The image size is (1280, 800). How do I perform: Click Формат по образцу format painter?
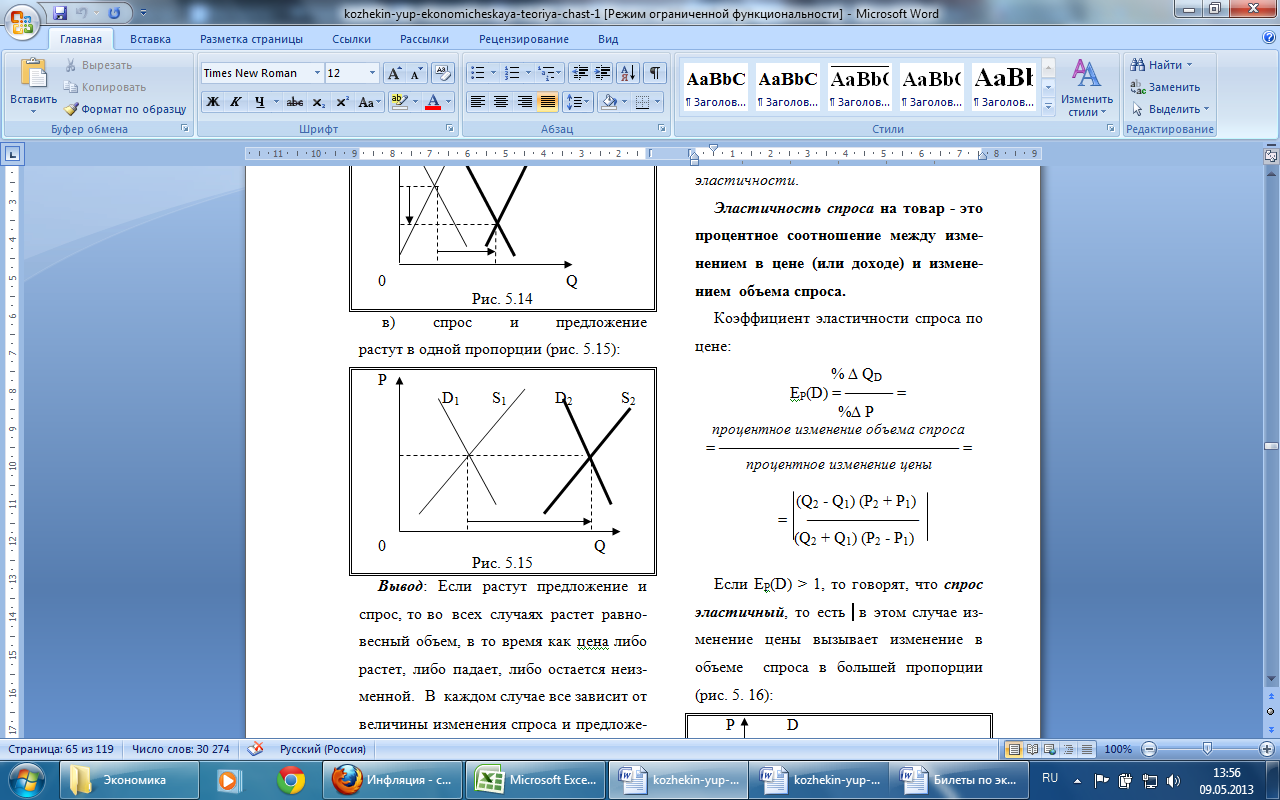125,109
